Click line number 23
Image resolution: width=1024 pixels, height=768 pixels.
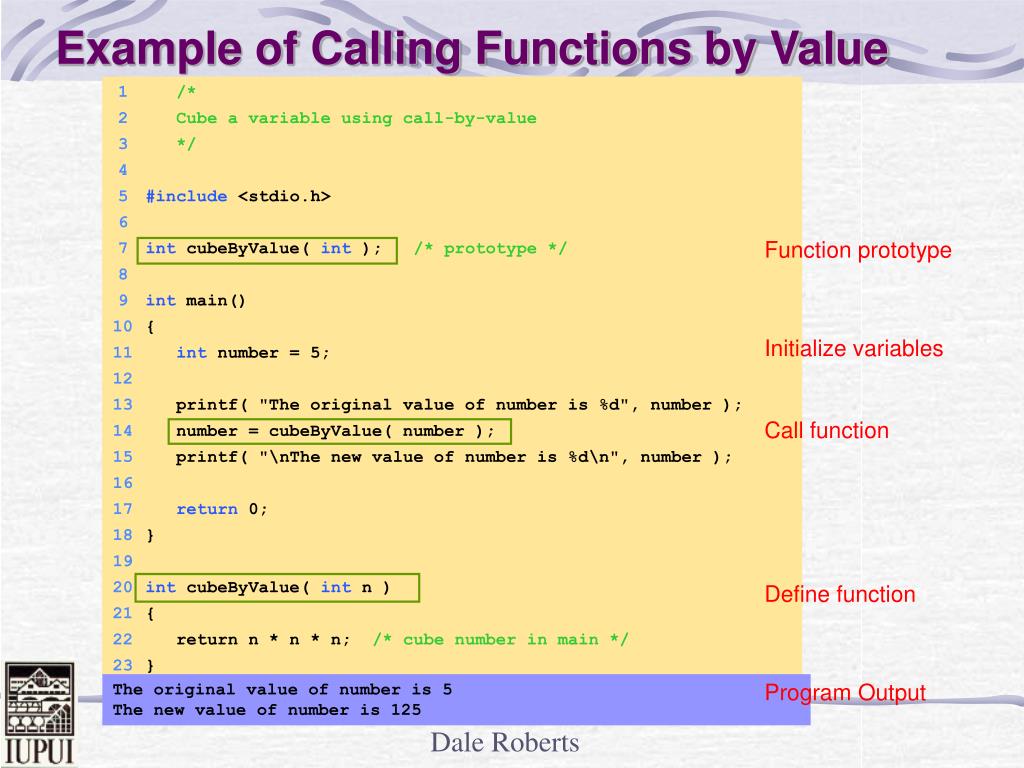(122, 665)
